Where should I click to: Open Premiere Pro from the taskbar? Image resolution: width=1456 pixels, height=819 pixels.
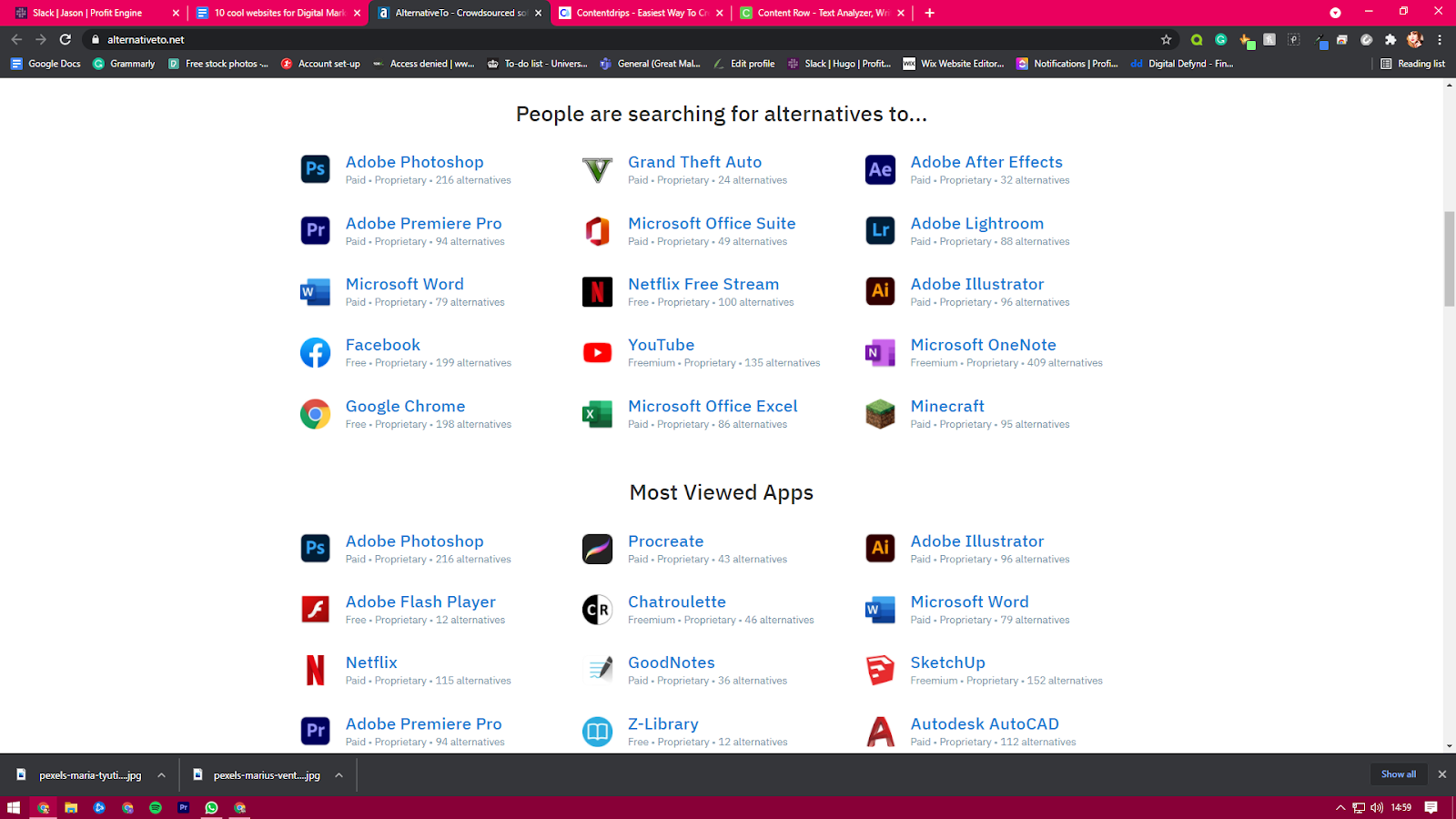[x=184, y=807]
